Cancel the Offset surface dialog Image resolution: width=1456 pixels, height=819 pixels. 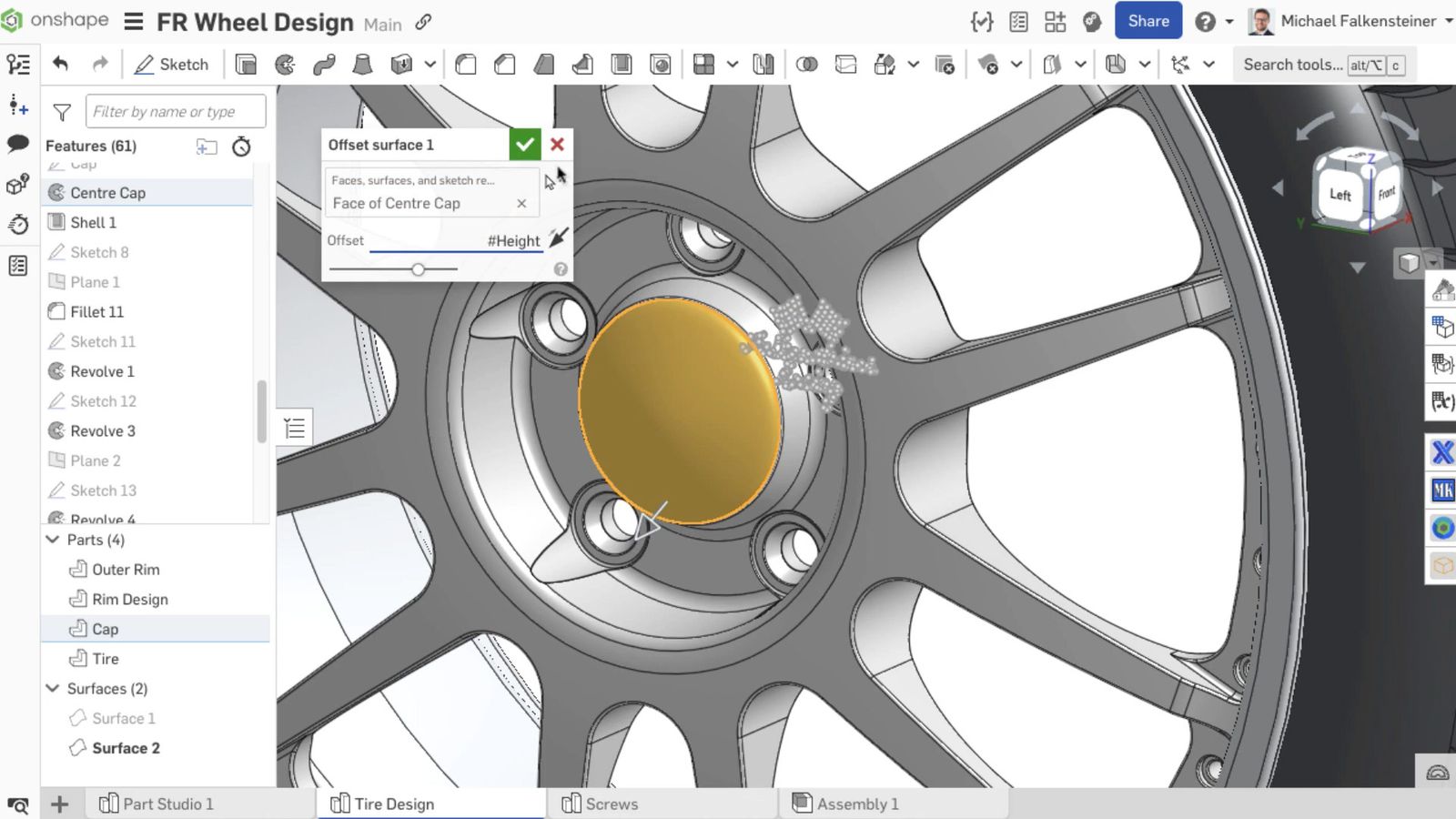click(557, 145)
